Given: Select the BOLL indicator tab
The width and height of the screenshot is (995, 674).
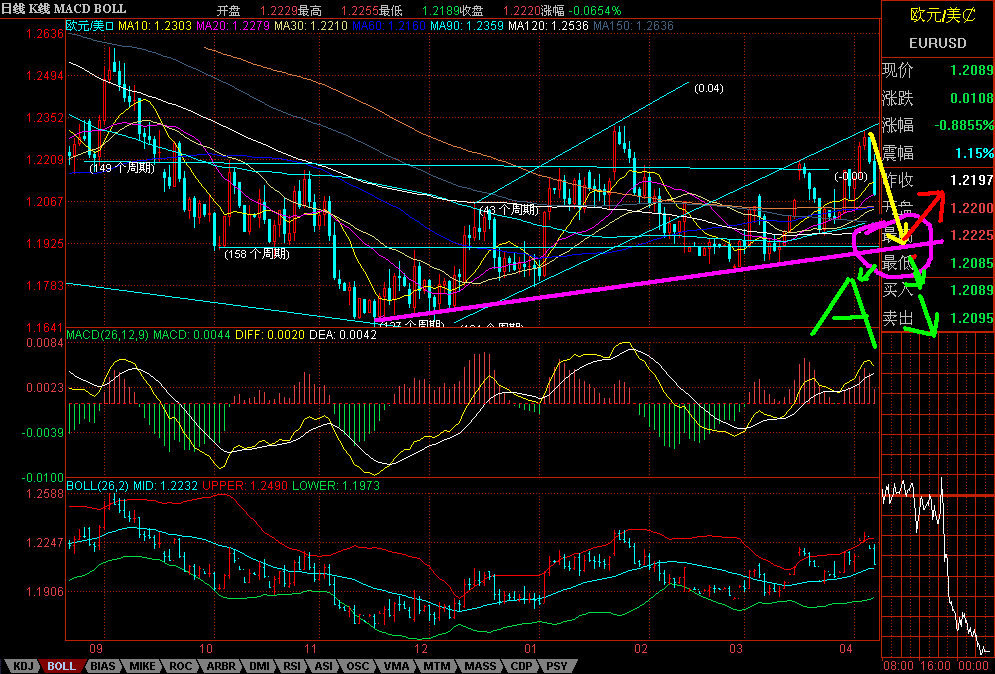Looking at the screenshot, I should (x=62, y=666).
